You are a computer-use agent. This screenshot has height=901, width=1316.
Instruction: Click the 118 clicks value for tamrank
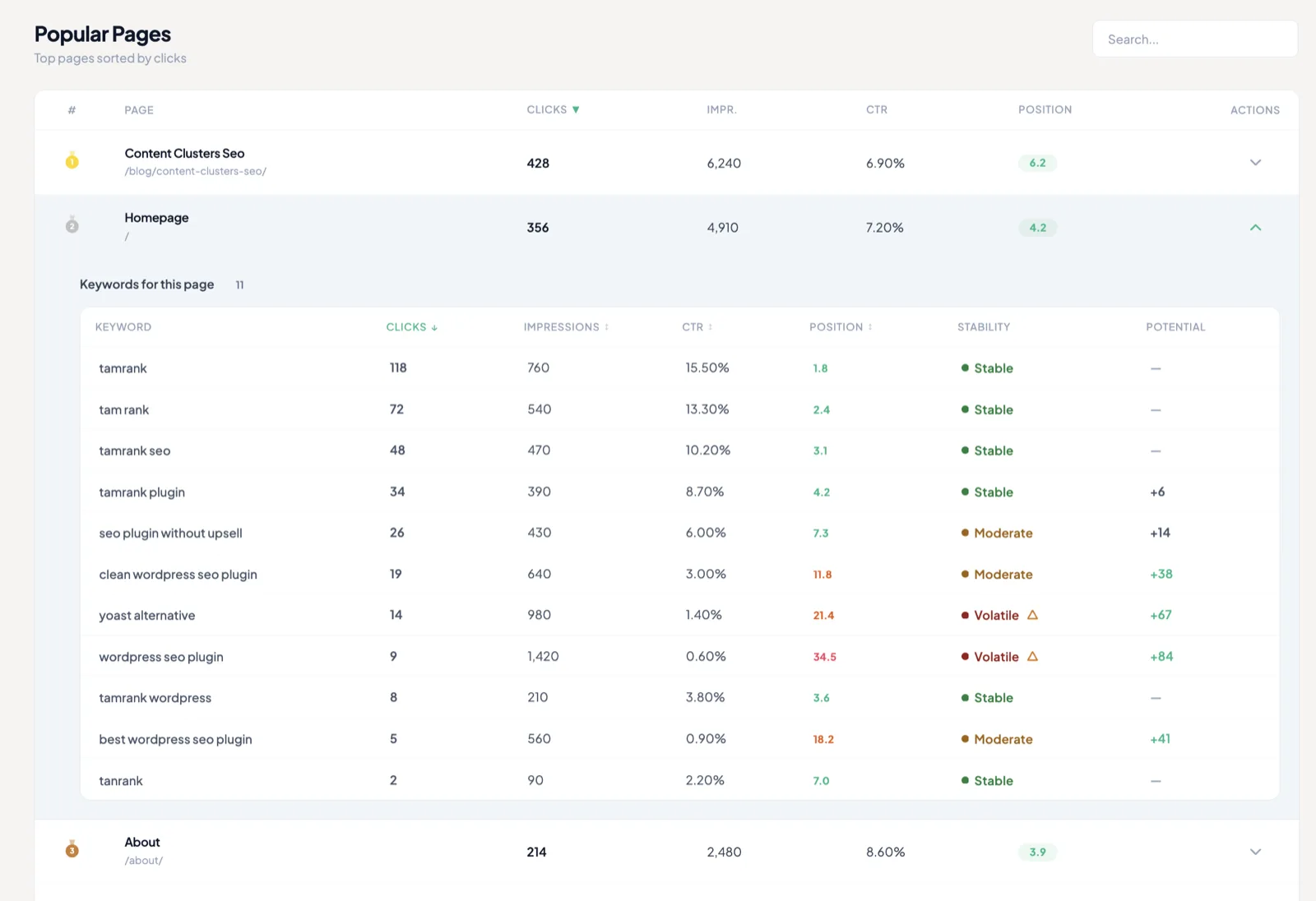click(x=398, y=367)
